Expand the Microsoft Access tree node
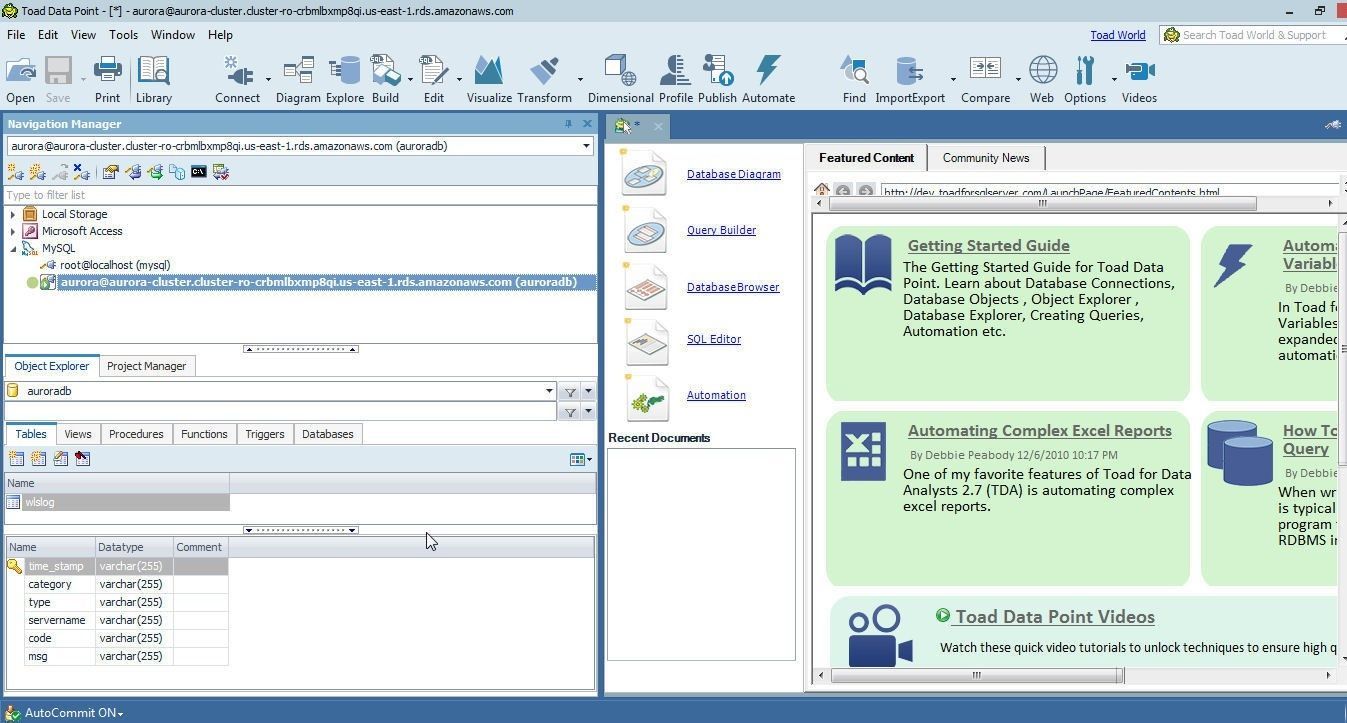Screen dimensions: 1347x723 [12, 231]
